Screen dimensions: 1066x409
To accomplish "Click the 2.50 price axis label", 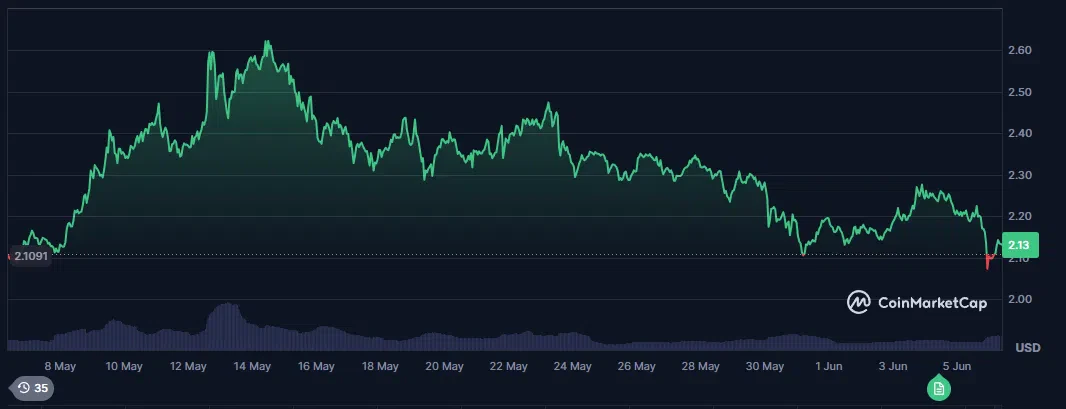I will tap(1020, 92).
